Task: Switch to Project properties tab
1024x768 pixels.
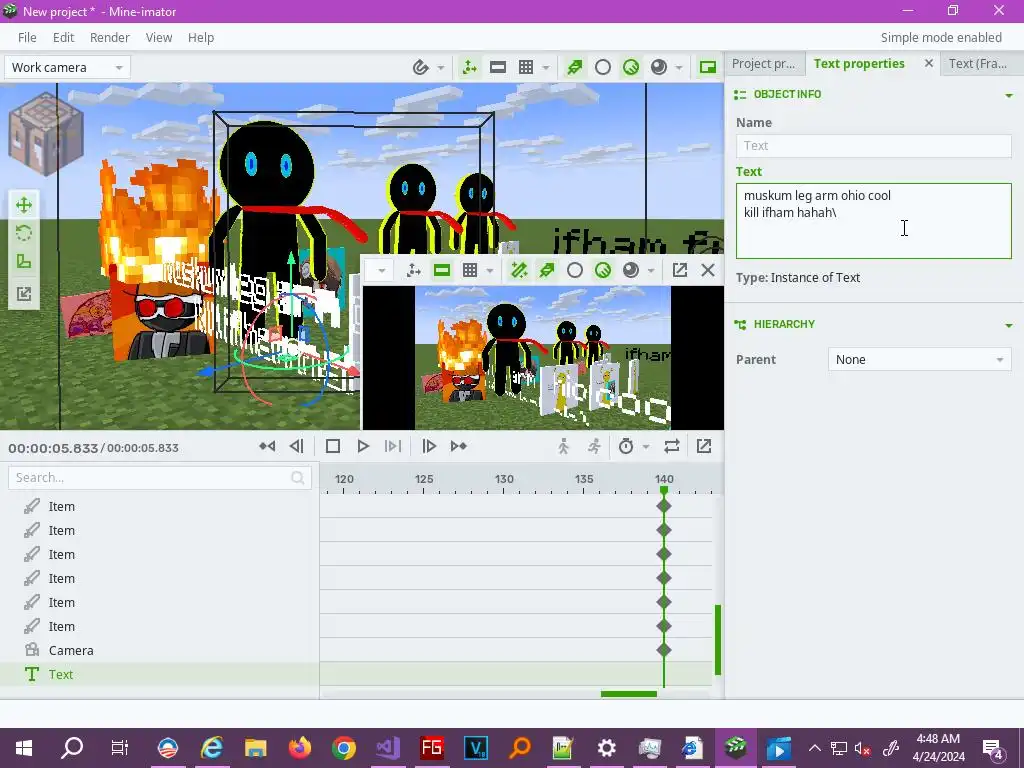Action: (763, 63)
